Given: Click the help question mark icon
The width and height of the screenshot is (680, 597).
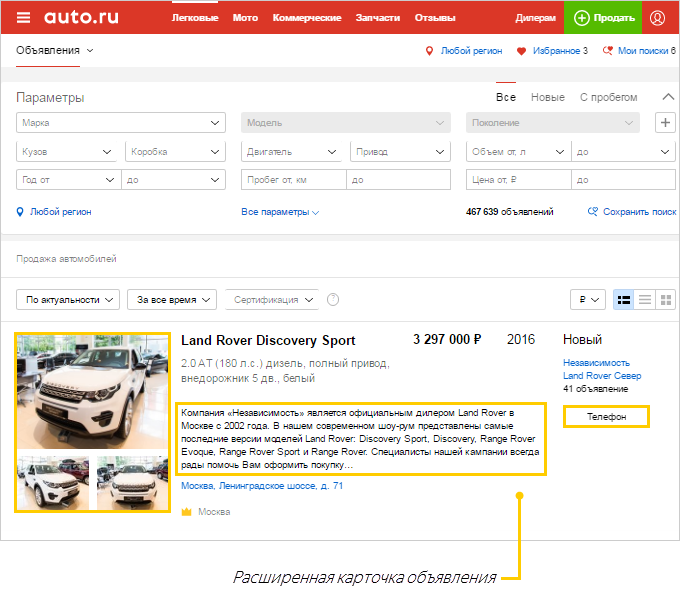Looking at the screenshot, I should (333, 299).
